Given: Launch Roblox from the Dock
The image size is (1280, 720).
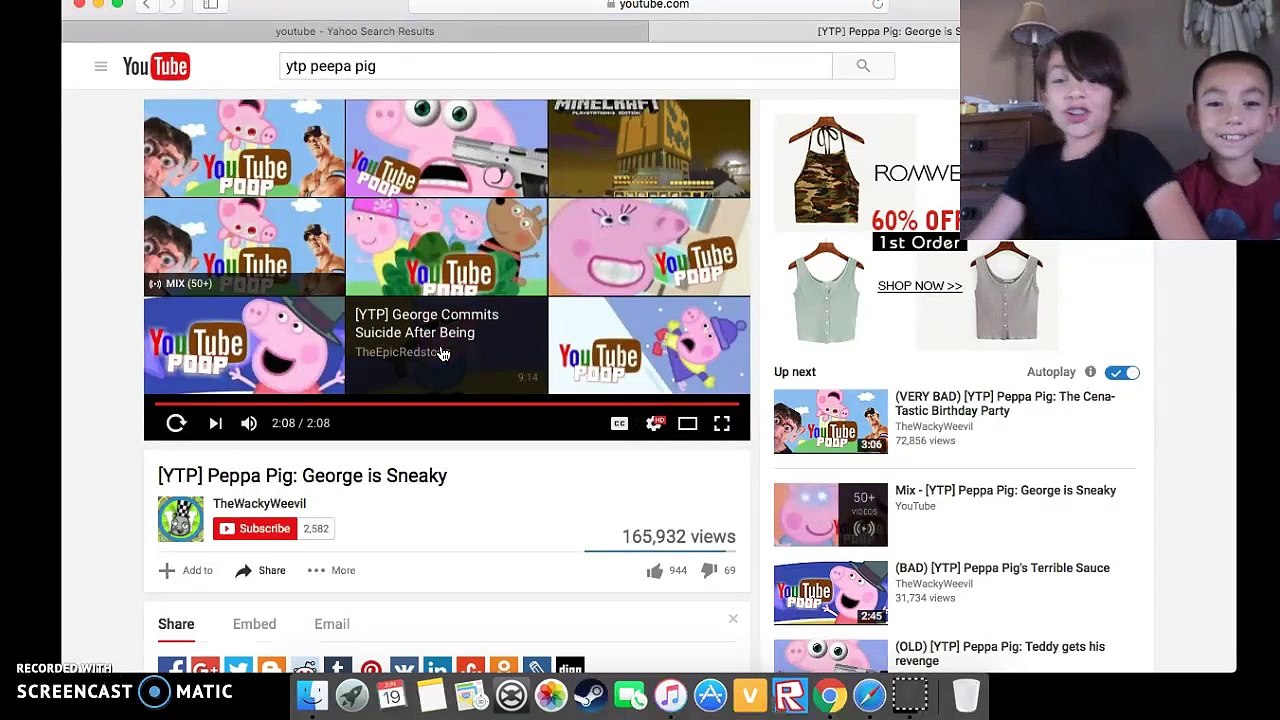Looking at the screenshot, I should pyautogui.click(x=790, y=694).
